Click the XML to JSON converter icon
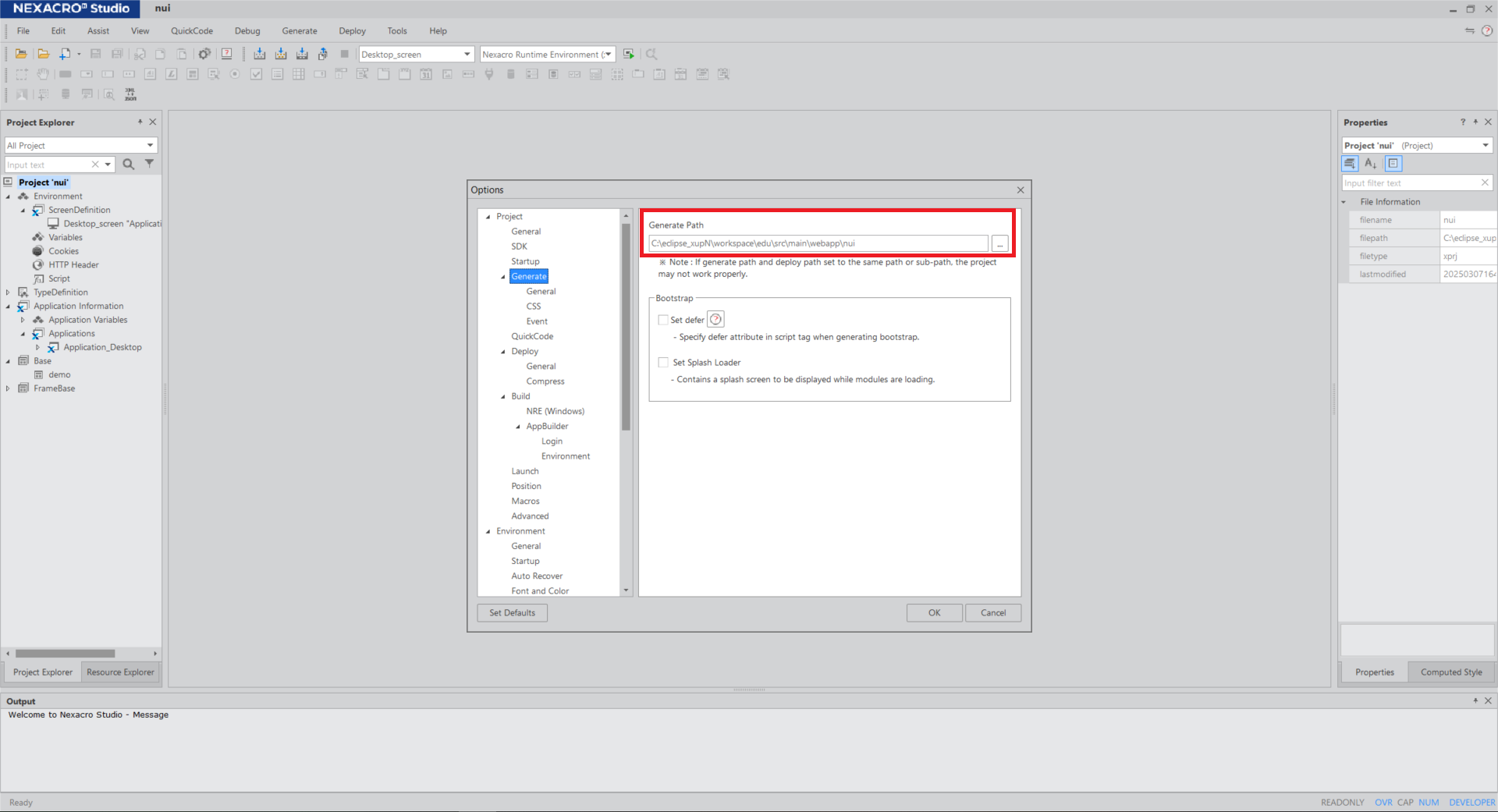The width and height of the screenshot is (1498, 812). point(130,94)
